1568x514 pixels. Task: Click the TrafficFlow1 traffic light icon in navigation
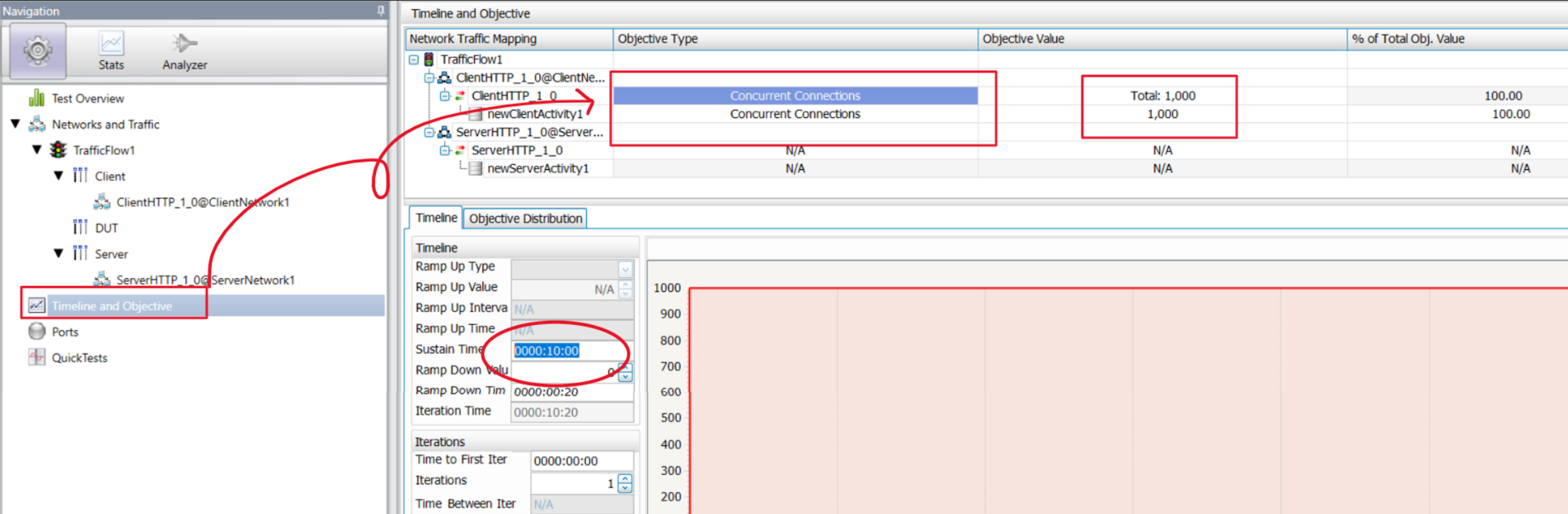pyautogui.click(x=58, y=150)
